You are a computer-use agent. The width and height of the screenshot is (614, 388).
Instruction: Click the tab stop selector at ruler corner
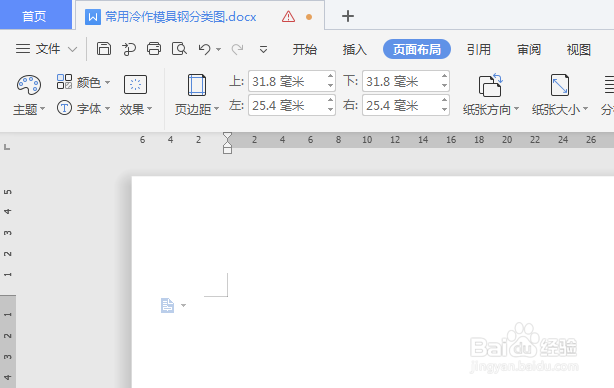tap(7, 147)
